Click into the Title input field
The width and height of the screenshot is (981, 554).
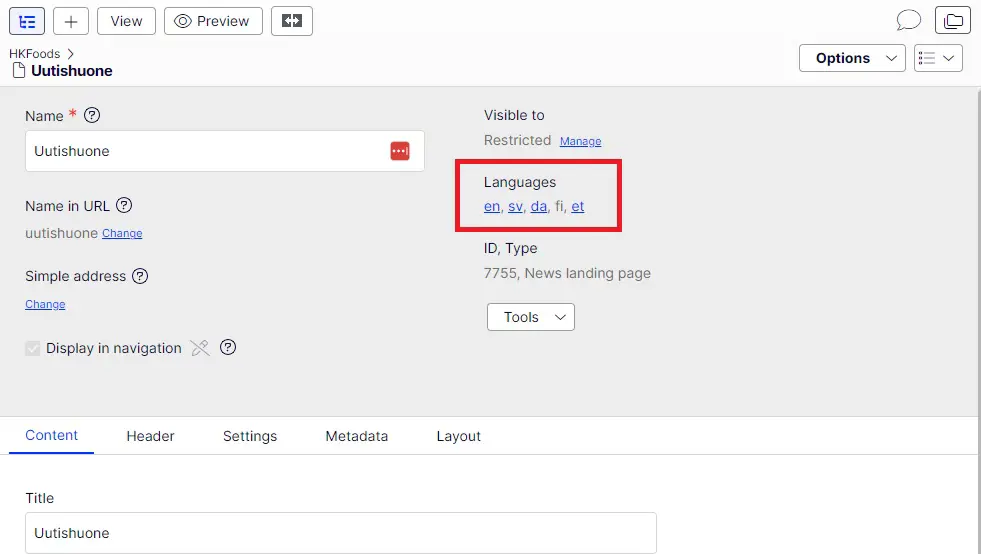click(x=340, y=533)
